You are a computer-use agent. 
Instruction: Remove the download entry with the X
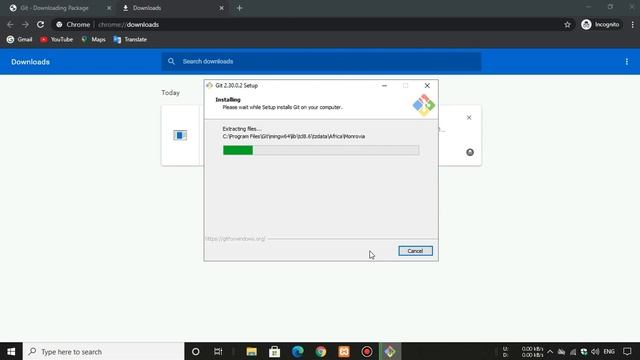click(x=469, y=118)
